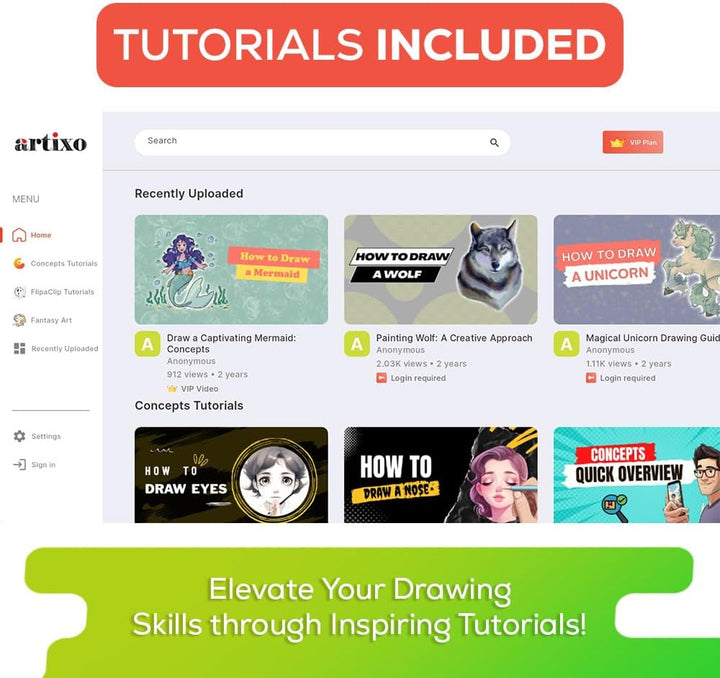The width and height of the screenshot is (720, 678).
Task: Go to the Concepts Tutorials menu label
Action: [x=64, y=263]
